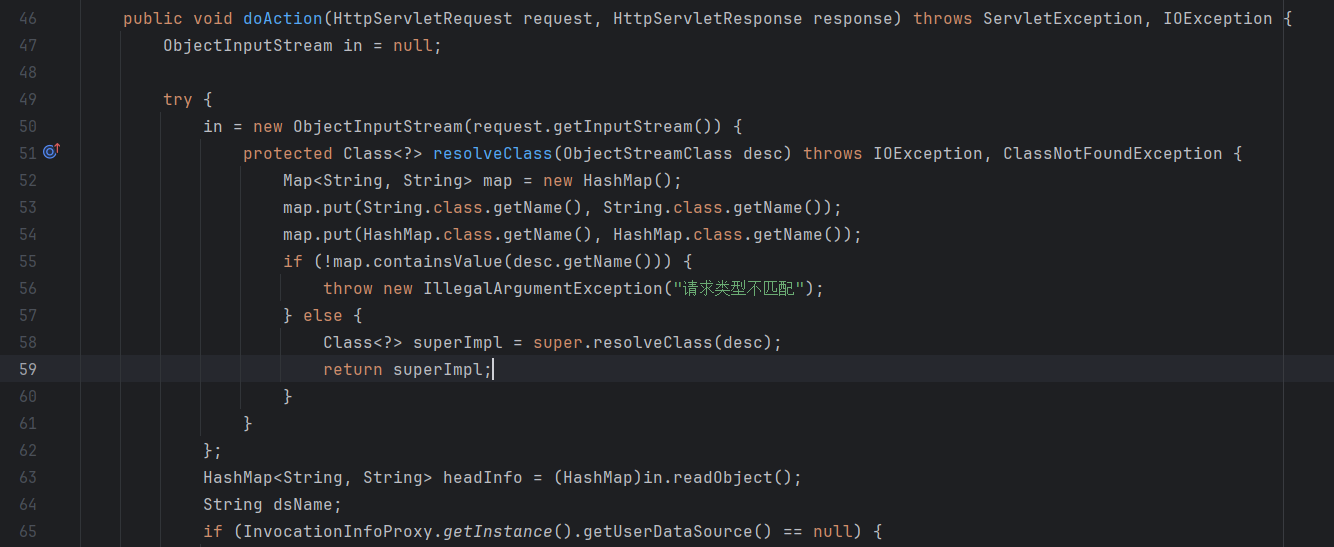
Task: Click the ObjectInputStream type on line 47
Action: [248, 46]
